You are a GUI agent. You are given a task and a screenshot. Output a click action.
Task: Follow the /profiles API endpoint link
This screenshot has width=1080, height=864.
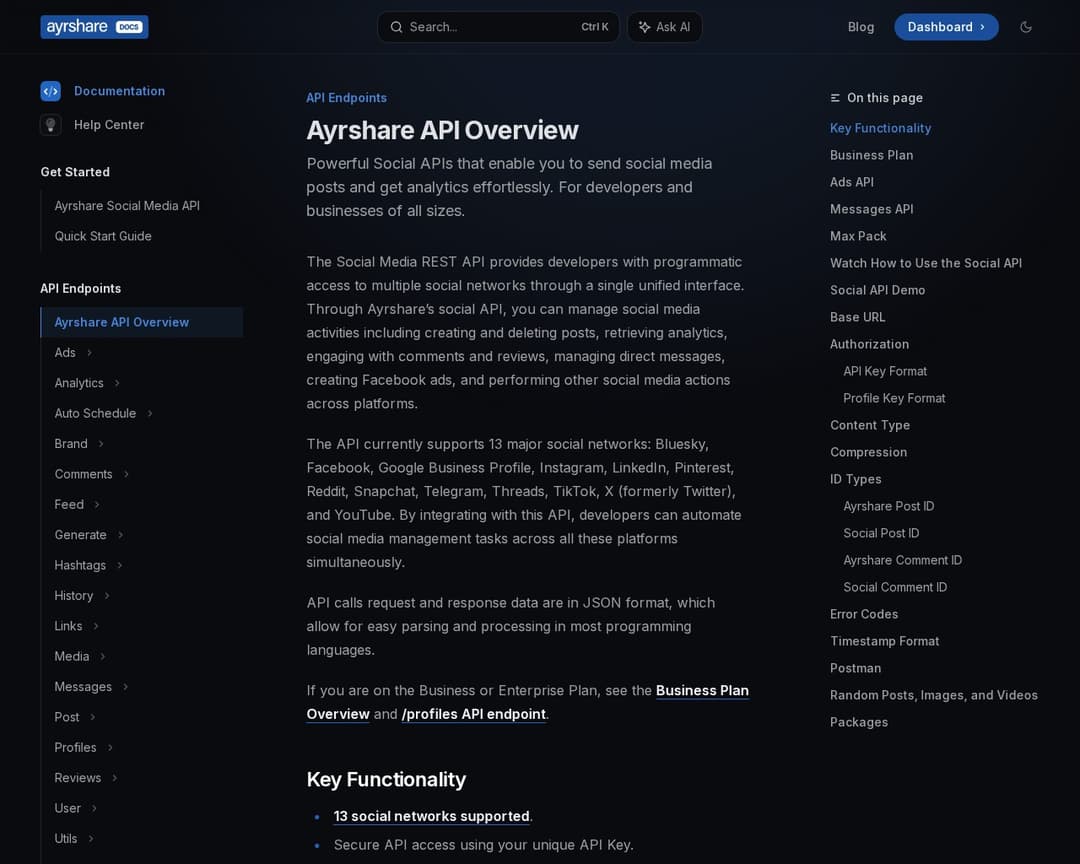pyautogui.click(x=473, y=714)
